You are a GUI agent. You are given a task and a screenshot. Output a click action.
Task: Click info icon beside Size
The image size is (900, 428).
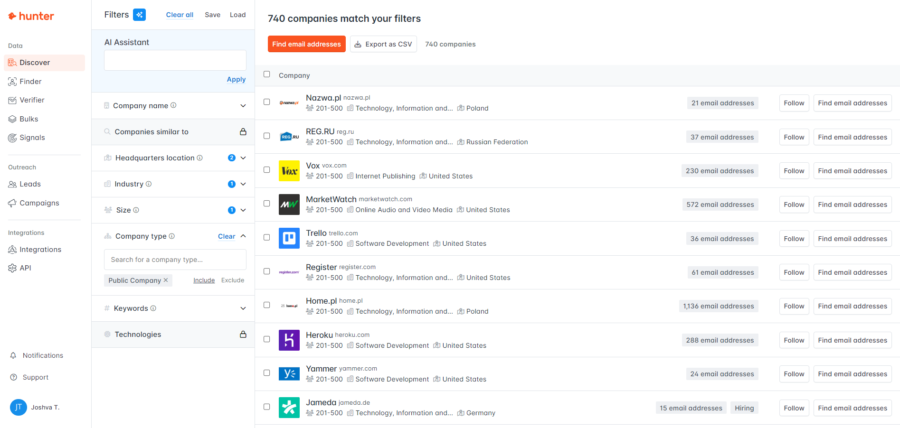click(136, 211)
